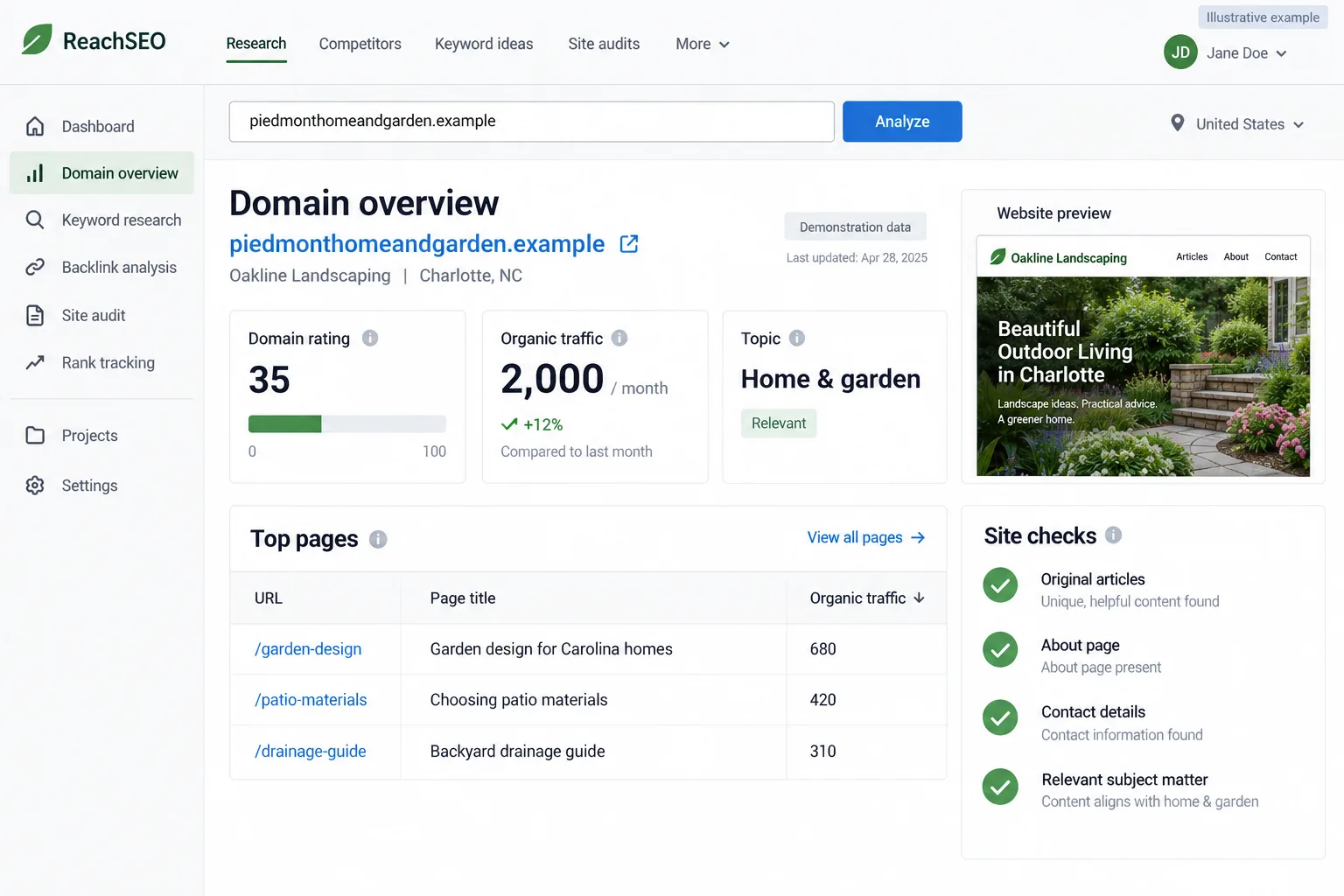
Task: Click the green Relevant topic badge
Action: (x=779, y=423)
